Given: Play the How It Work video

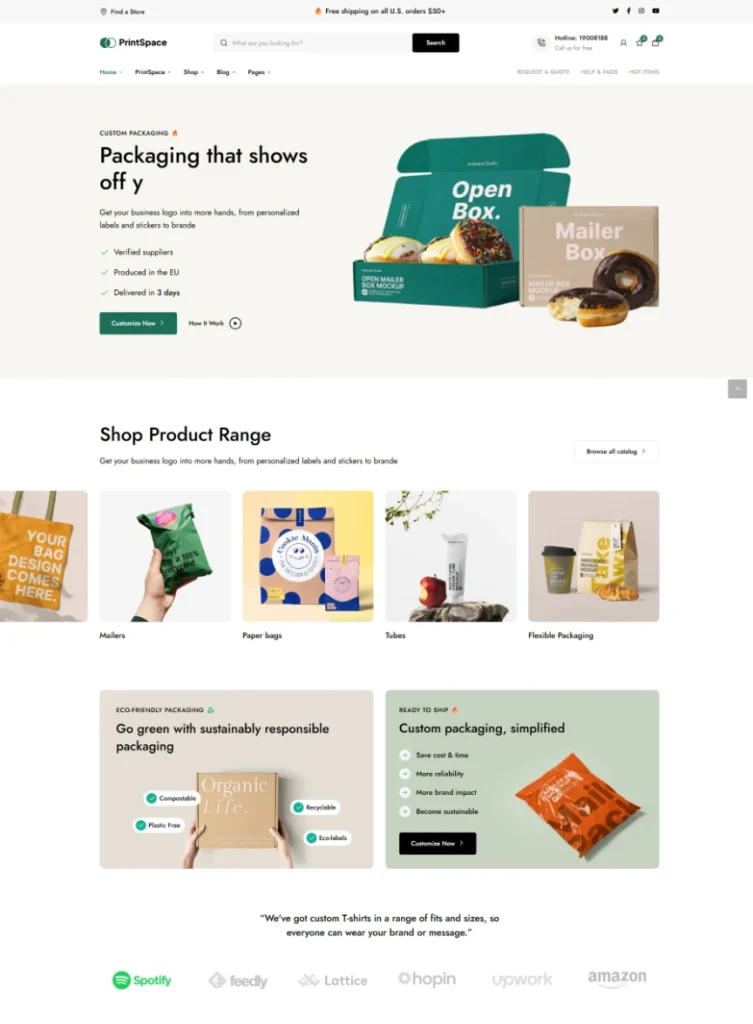Looking at the screenshot, I should tap(235, 323).
